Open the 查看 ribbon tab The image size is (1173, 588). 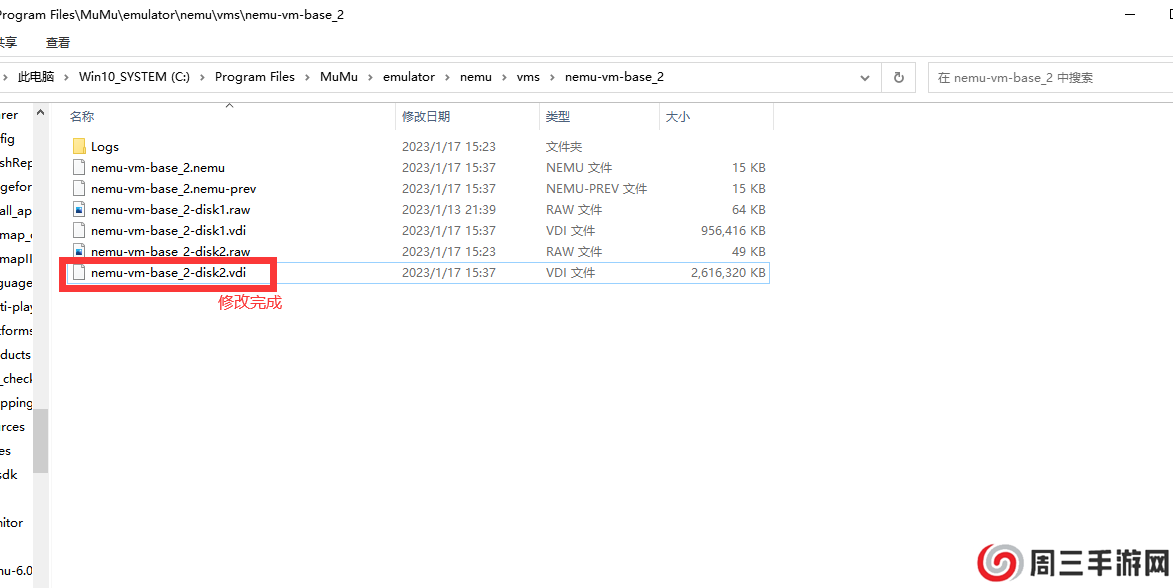tap(58, 43)
